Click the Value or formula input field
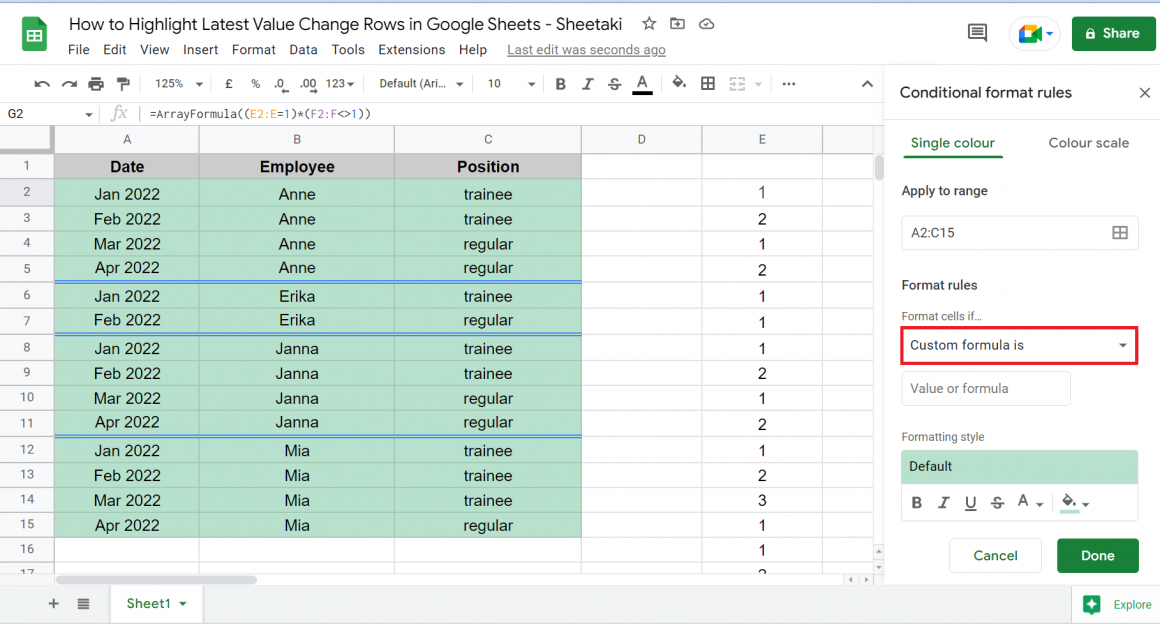The width and height of the screenshot is (1160, 624). coord(985,388)
